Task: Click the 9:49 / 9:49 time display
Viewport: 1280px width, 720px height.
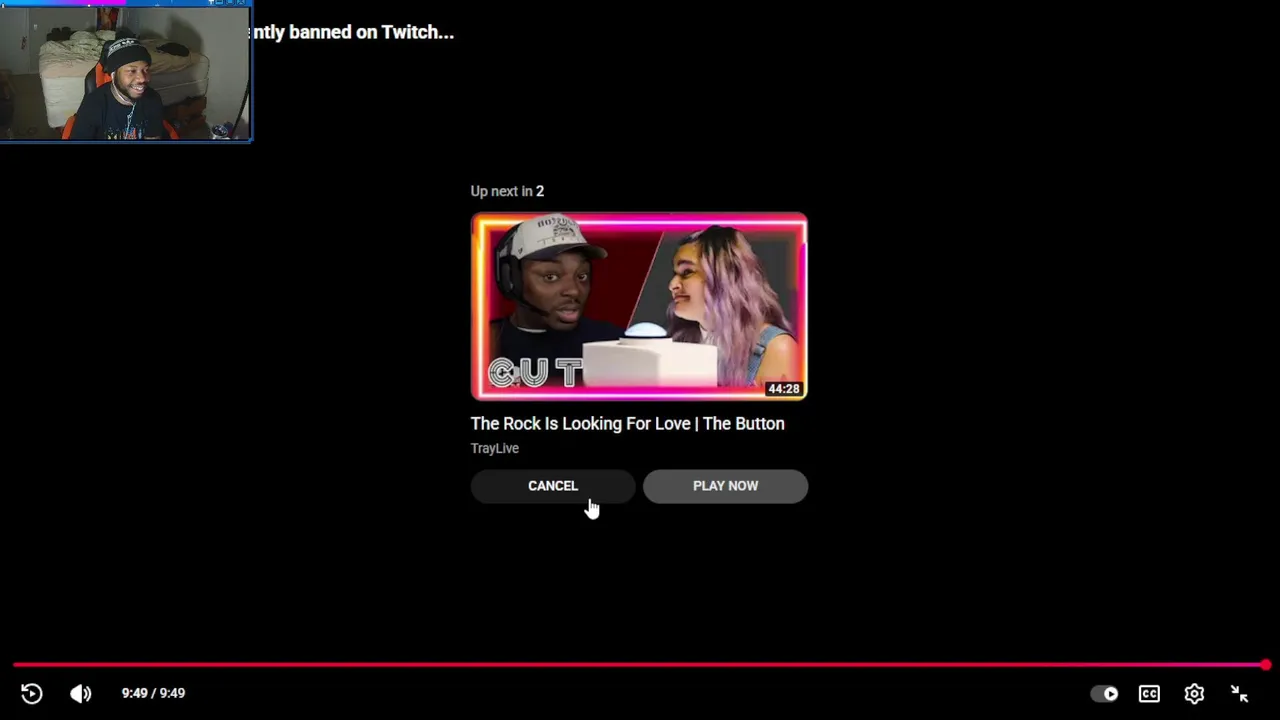Action: click(153, 693)
